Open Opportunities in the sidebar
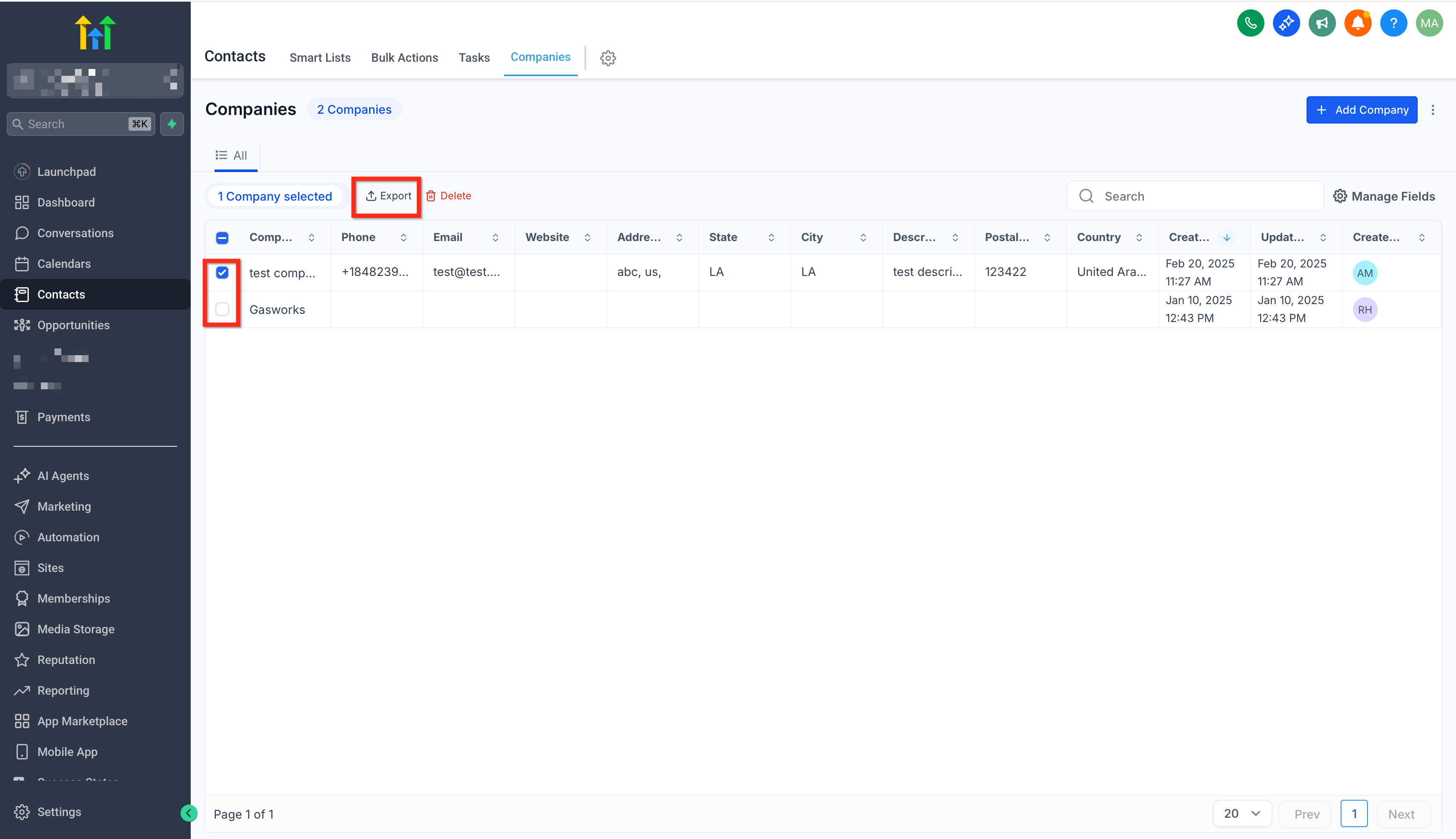The height and width of the screenshot is (839, 1456). (x=73, y=325)
